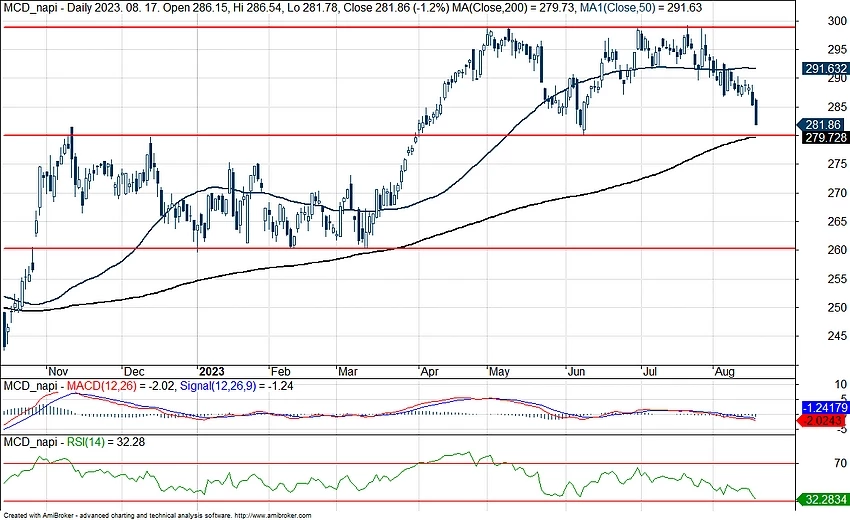Click the Jul label on time axis

coord(649,372)
